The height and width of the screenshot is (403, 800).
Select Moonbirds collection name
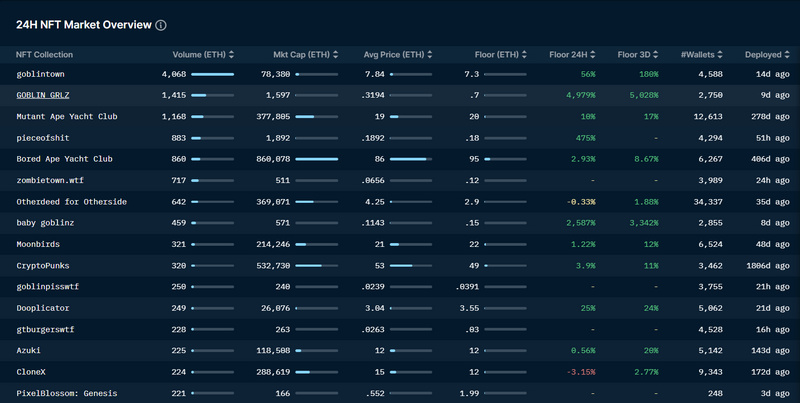(38, 244)
